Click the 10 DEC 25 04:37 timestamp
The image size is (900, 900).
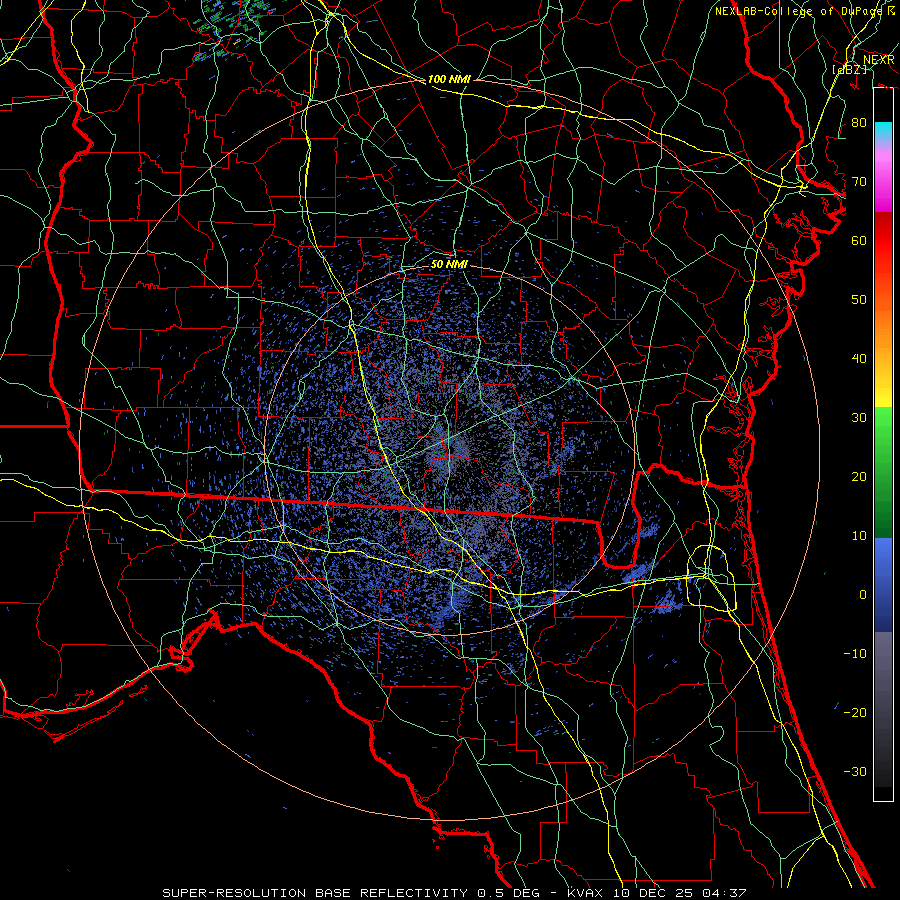pos(680,893)
